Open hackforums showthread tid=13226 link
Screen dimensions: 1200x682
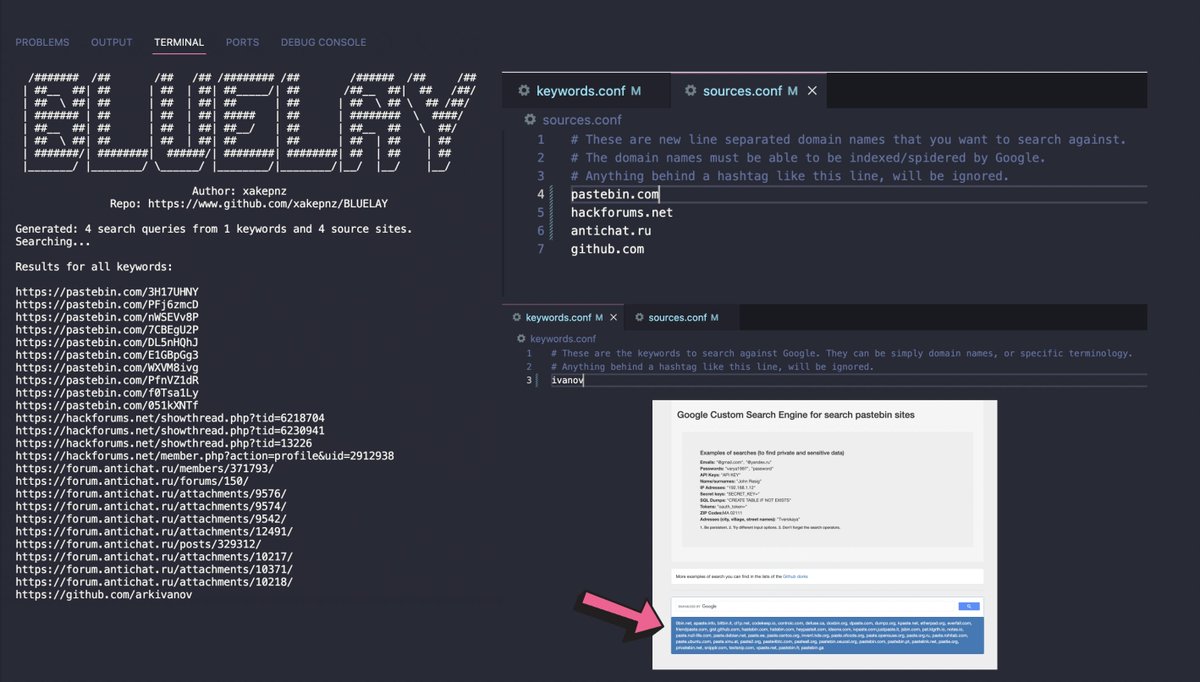(x=164, y=443)
